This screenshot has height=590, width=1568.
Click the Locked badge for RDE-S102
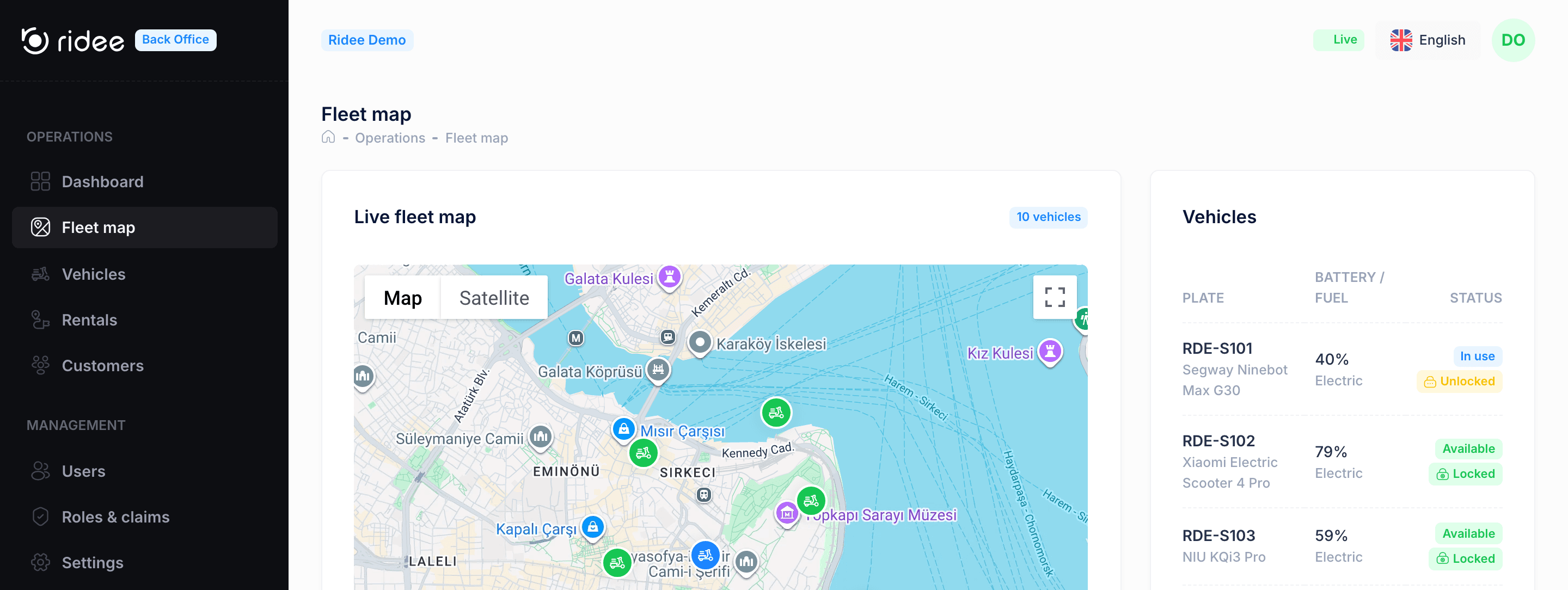pyautogui.click(x=1465, y=474)
